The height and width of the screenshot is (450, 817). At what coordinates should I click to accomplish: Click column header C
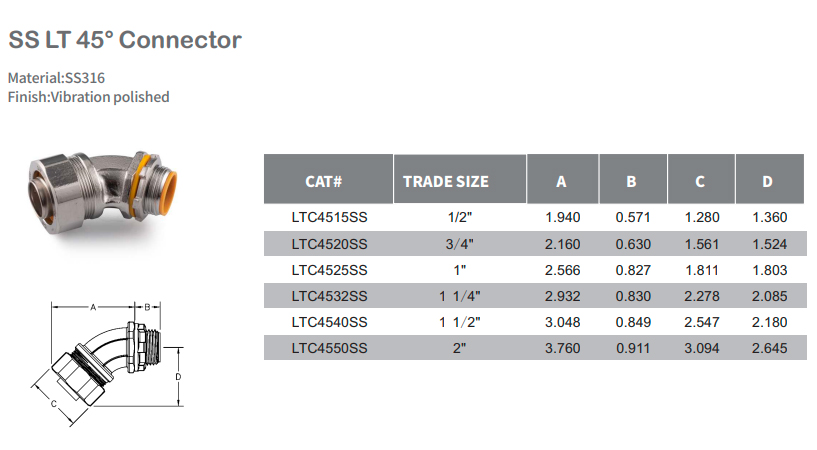(701, 179)
